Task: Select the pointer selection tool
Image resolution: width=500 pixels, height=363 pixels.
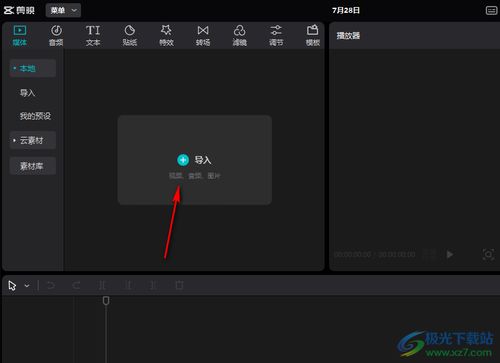Action: point(12,286)
